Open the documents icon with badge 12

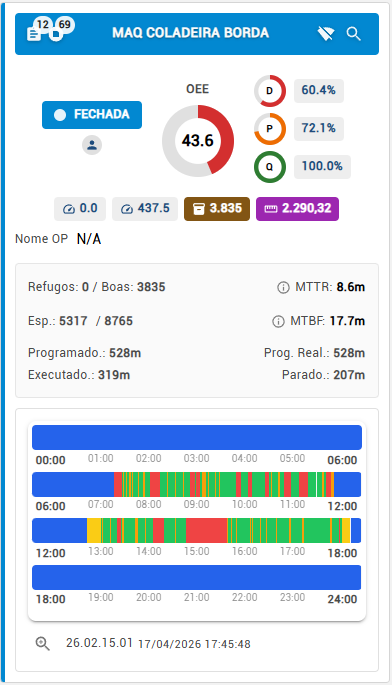tap(34, 34)
